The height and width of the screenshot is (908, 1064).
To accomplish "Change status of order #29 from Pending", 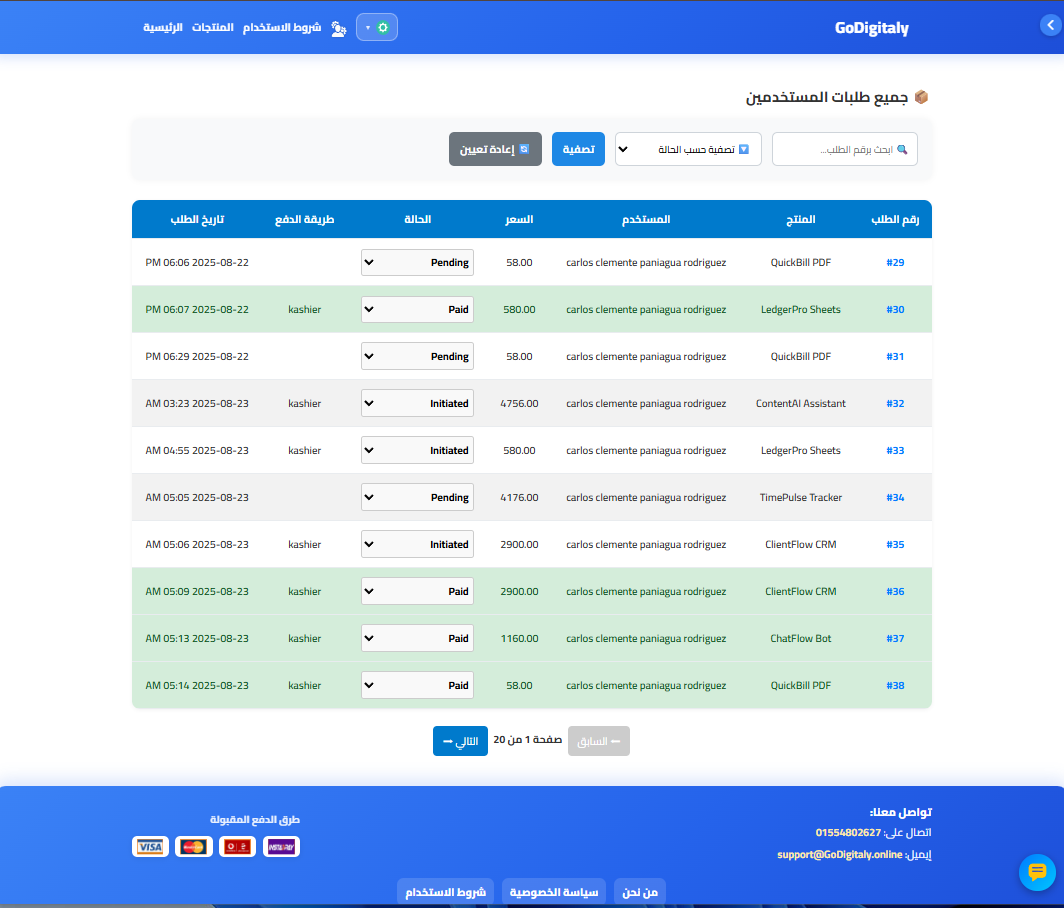I will (417, 262).
